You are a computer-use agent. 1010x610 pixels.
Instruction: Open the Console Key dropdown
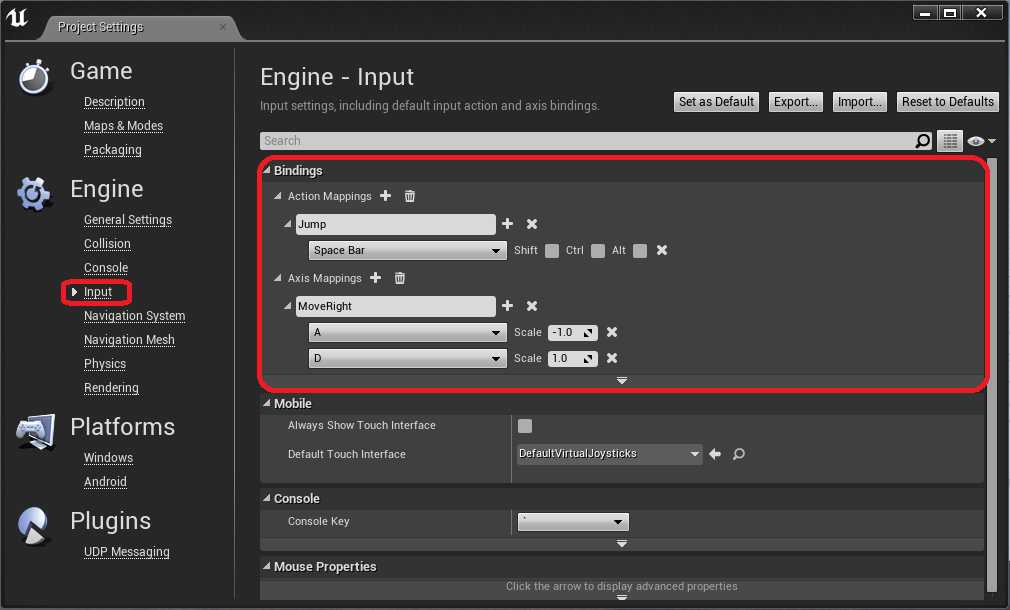pos(573,522)
